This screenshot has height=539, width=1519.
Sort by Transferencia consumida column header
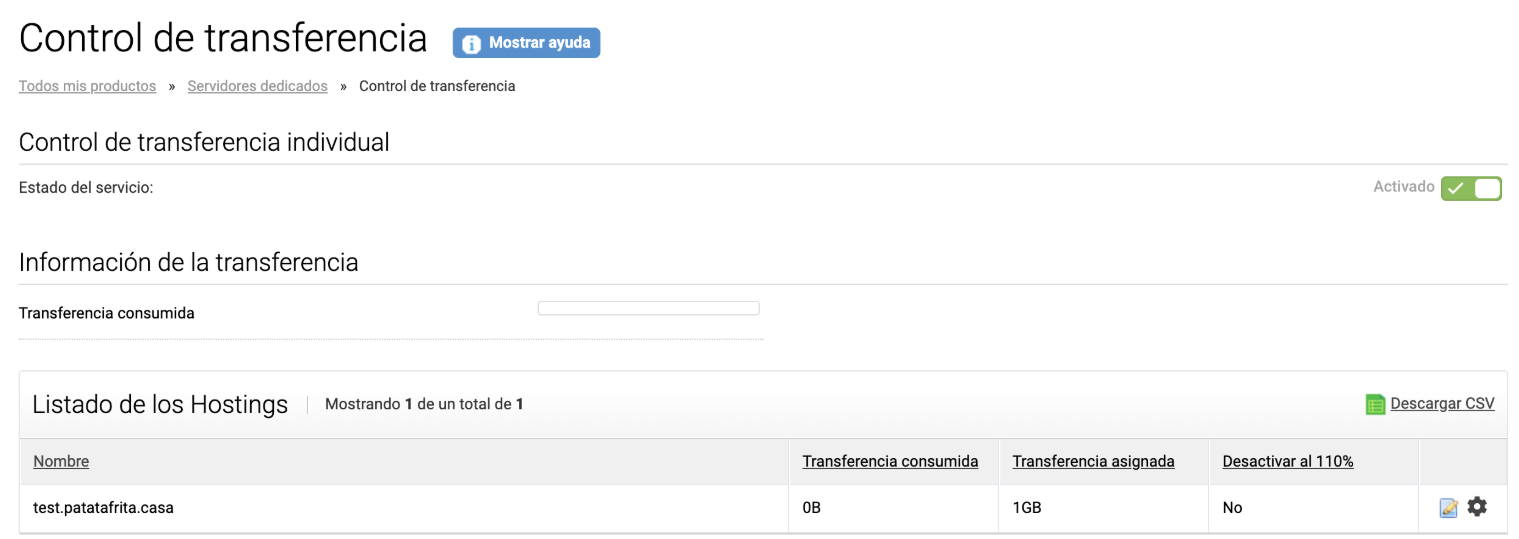pyautogui.click(x=890, y=461)
